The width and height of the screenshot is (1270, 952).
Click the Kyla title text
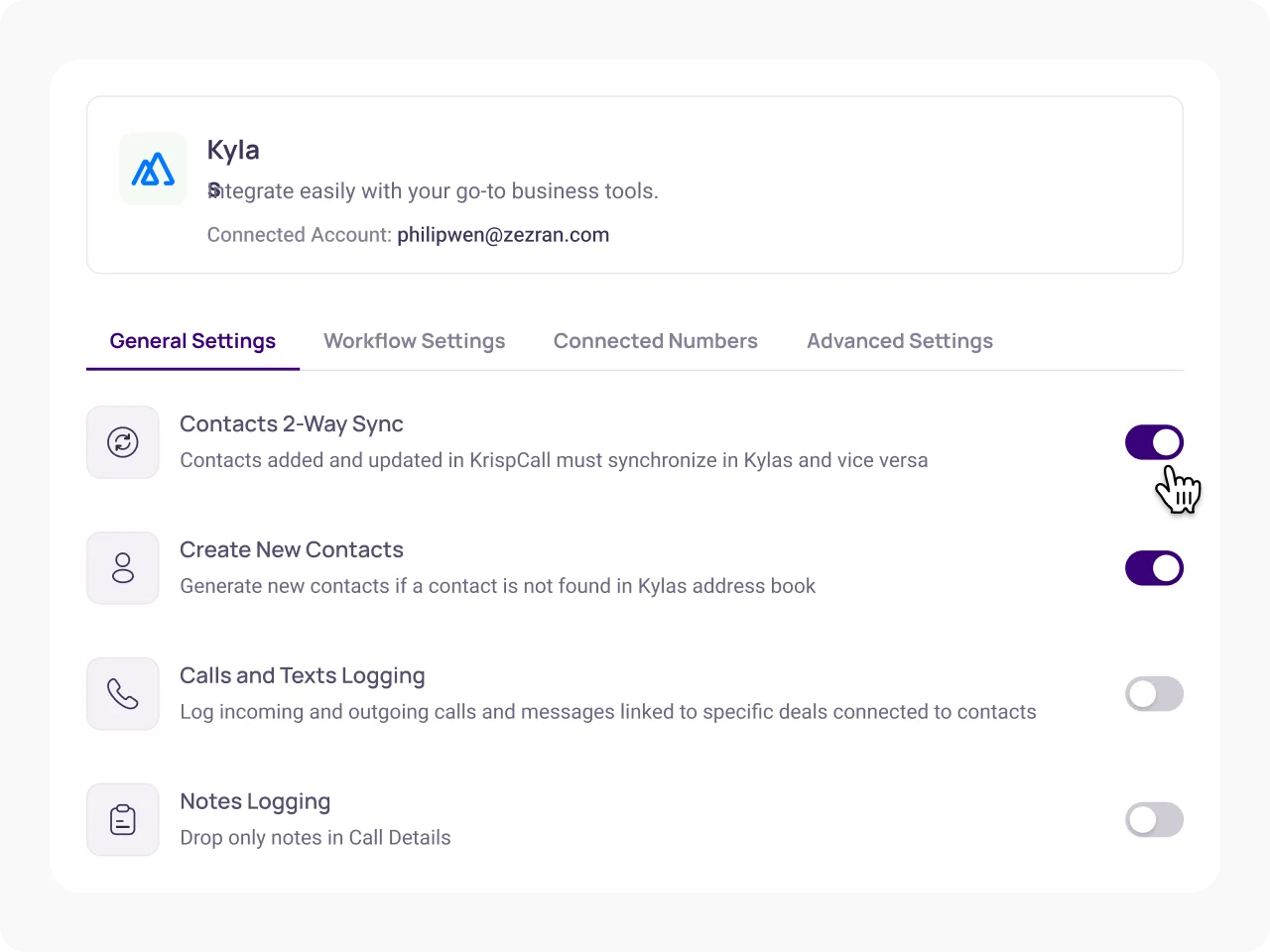233,150
